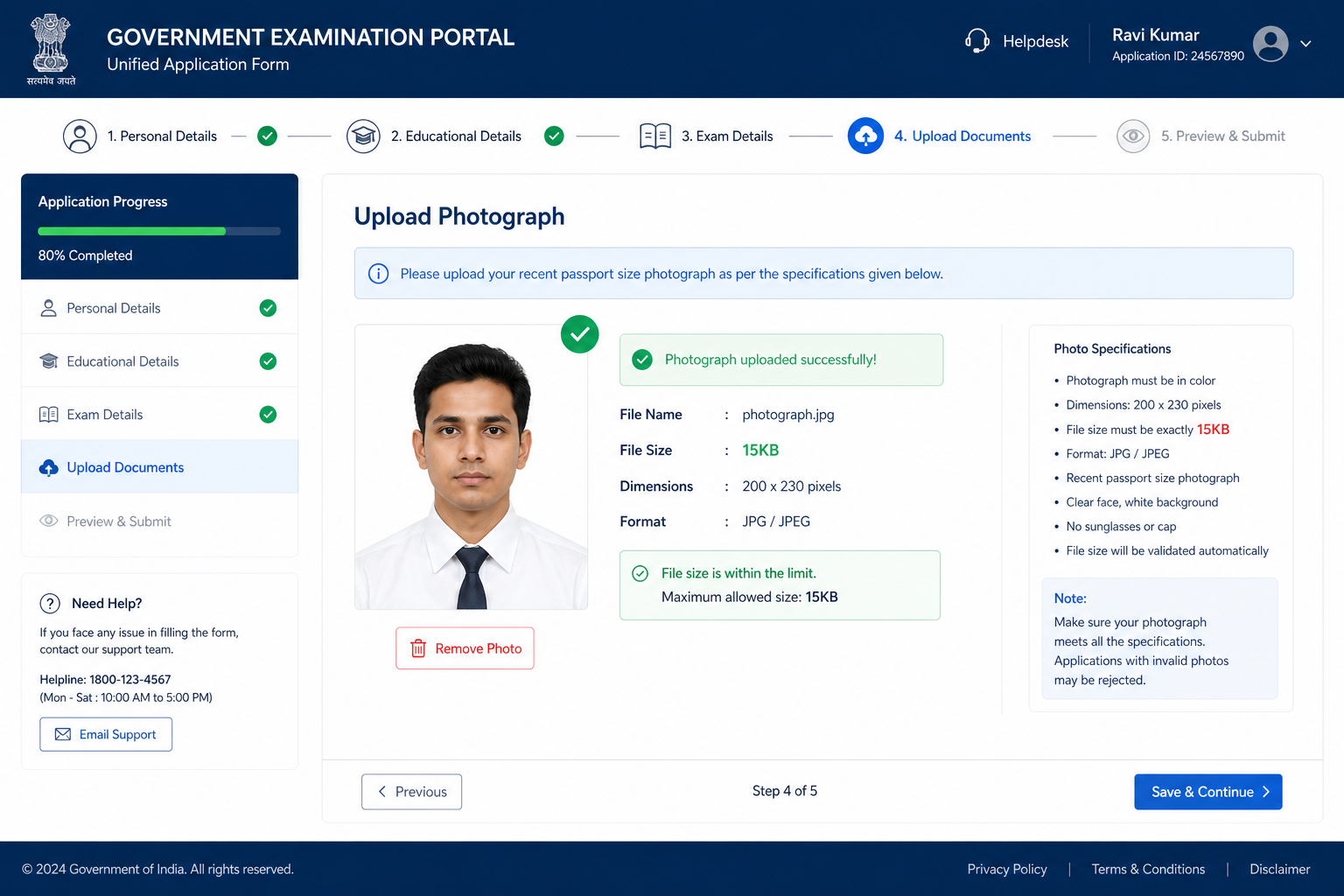Click the Preview & Submit eye step icon
Image resolution: width=1344 pixels, height=896 pixels.
pyautogui.click(x=1133, y=136)
